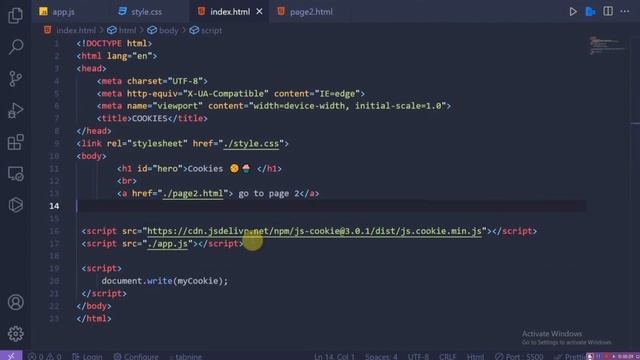Open the play-shaped extension icon in activity bar
The height and width of the screenshot is (360, 640).
click(x=16, y=205)
